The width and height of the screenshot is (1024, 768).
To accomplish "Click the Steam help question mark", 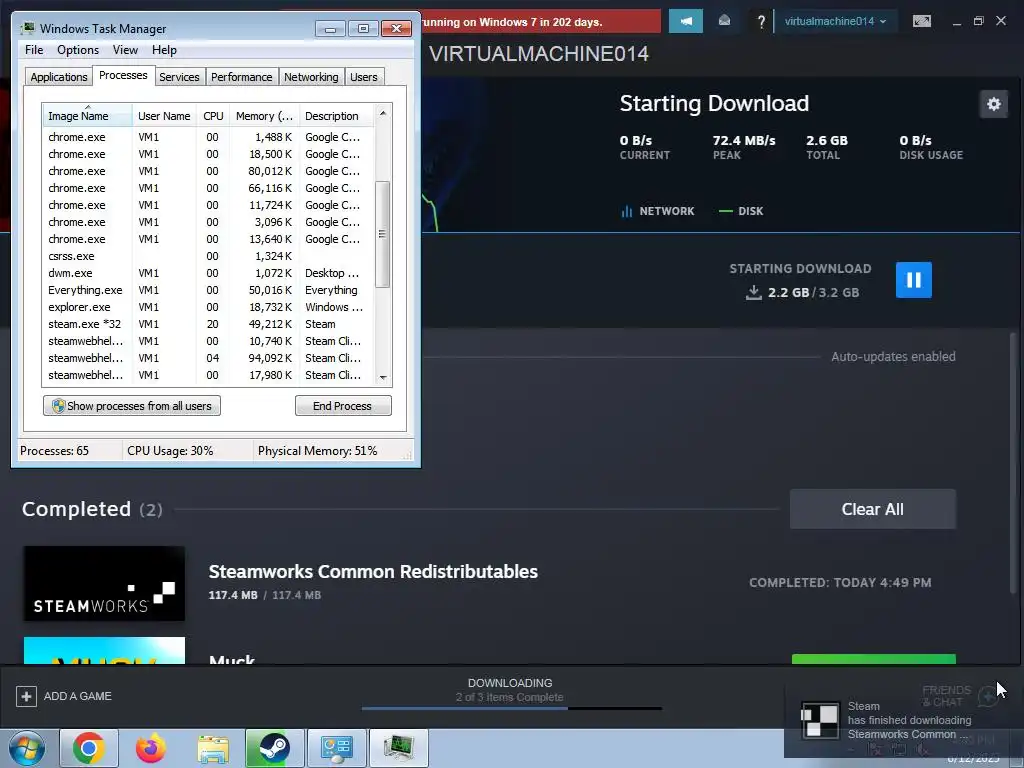I will (x=761, y=22).
